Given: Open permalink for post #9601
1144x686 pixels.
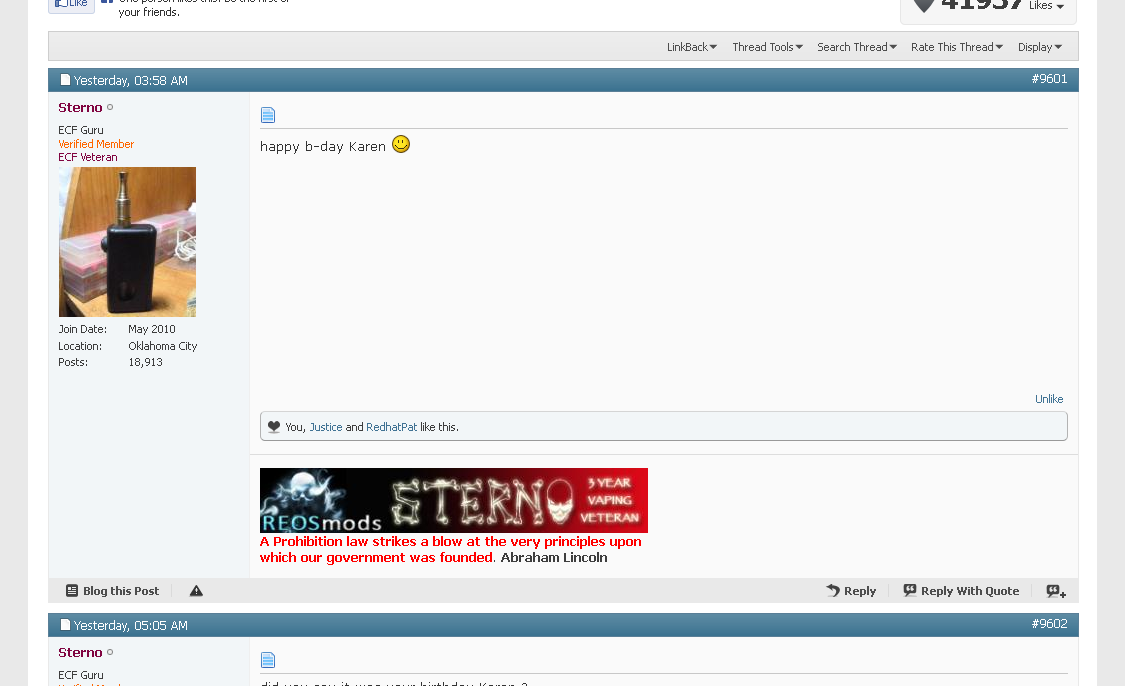Looking at the screenshot, I should pyautogui.click(x=1049, y=79).
